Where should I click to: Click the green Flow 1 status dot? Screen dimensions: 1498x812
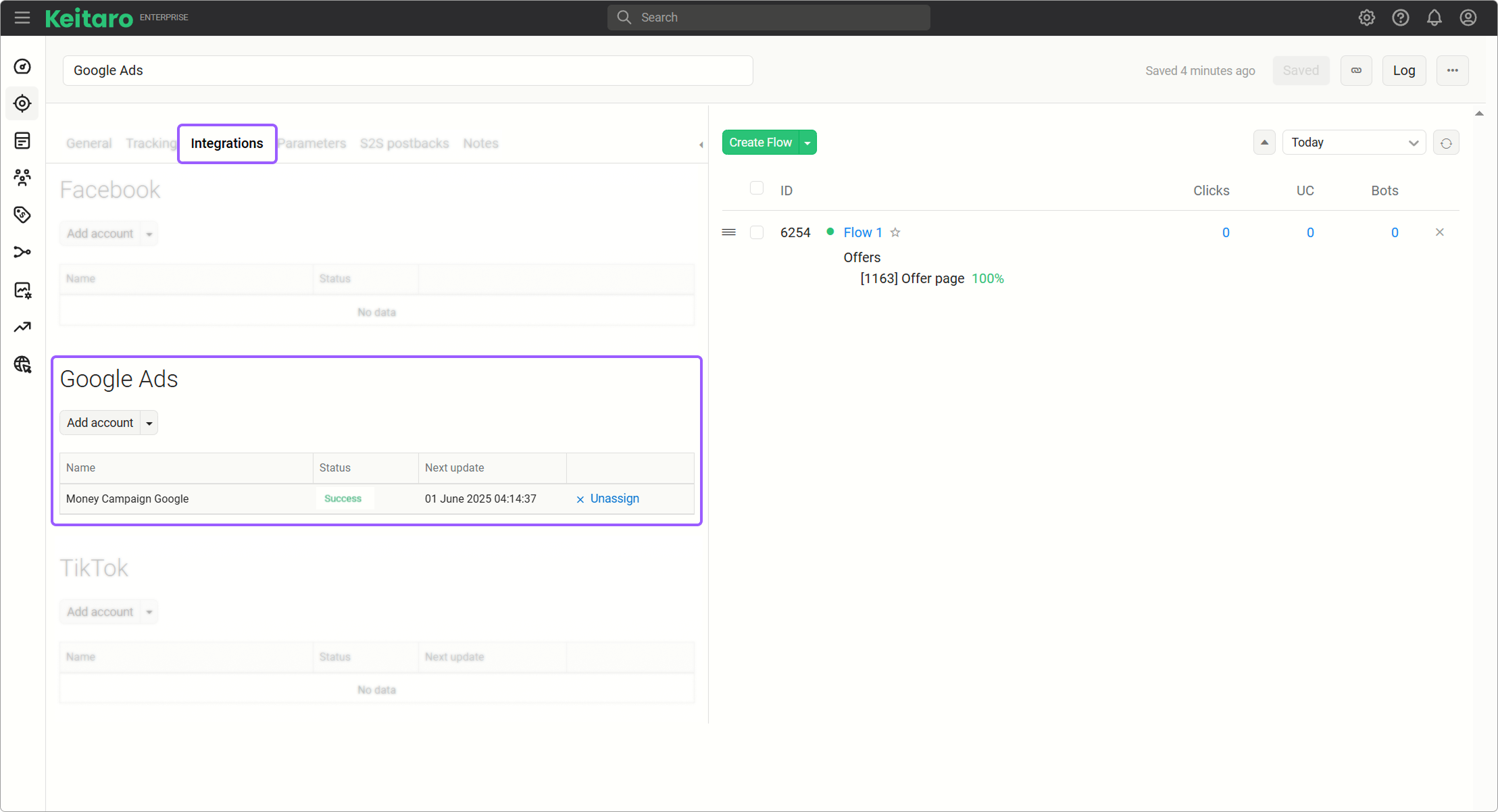click(830, 232)
